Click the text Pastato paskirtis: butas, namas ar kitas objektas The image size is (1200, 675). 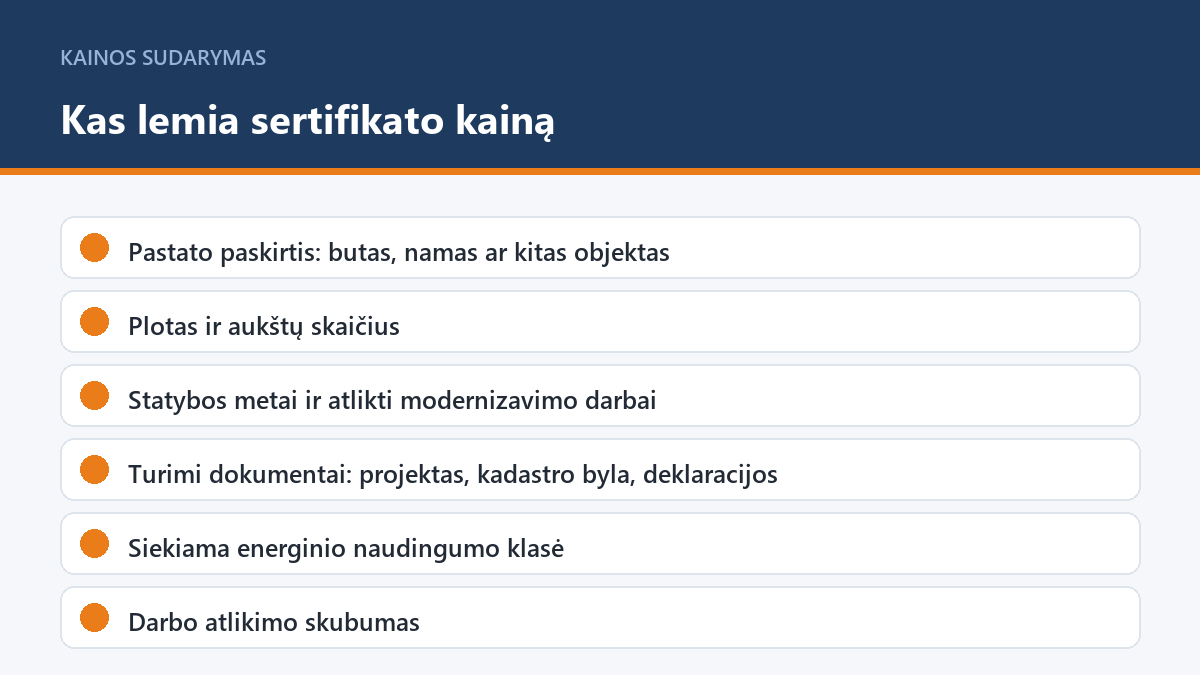coord(399,252)
